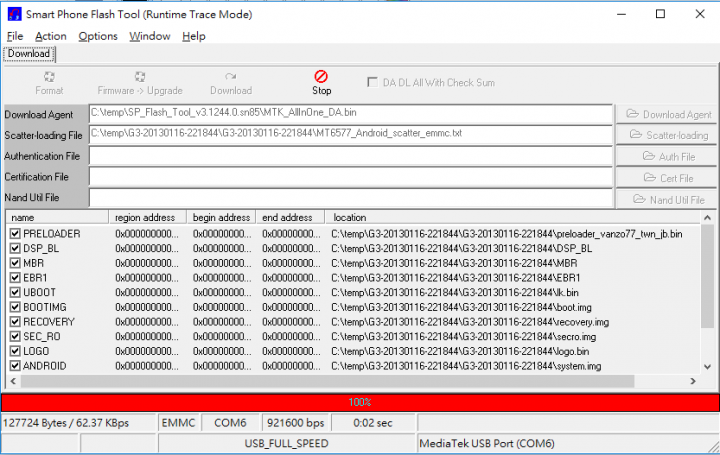The height and width of the screenshot is (455, 720).
Task: Click the 'location' column header
Action: click(x=513, y=218)
